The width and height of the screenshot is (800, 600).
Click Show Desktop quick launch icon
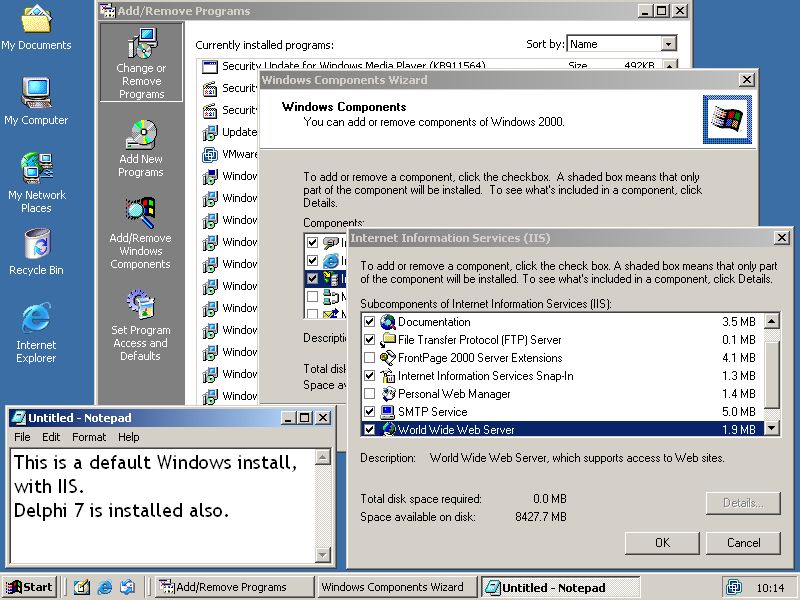coord(82,588)
